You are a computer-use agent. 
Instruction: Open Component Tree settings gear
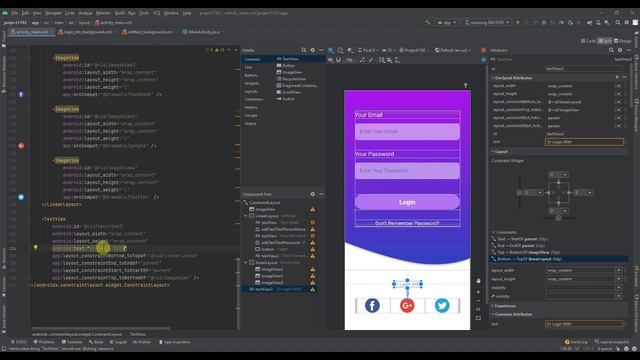tap(313, 194)
